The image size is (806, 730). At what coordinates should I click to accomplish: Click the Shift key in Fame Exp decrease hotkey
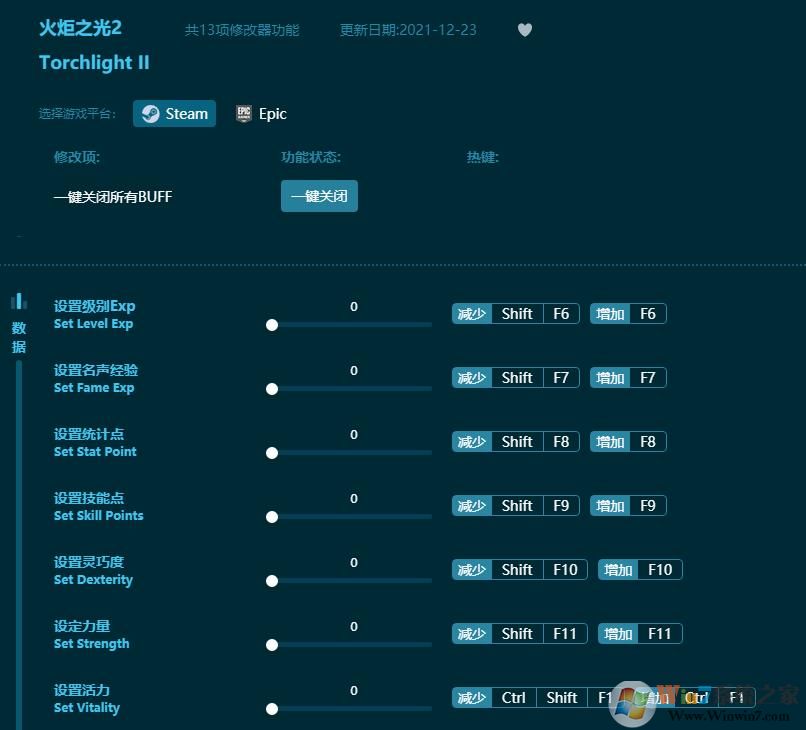(x=517, y=378)
